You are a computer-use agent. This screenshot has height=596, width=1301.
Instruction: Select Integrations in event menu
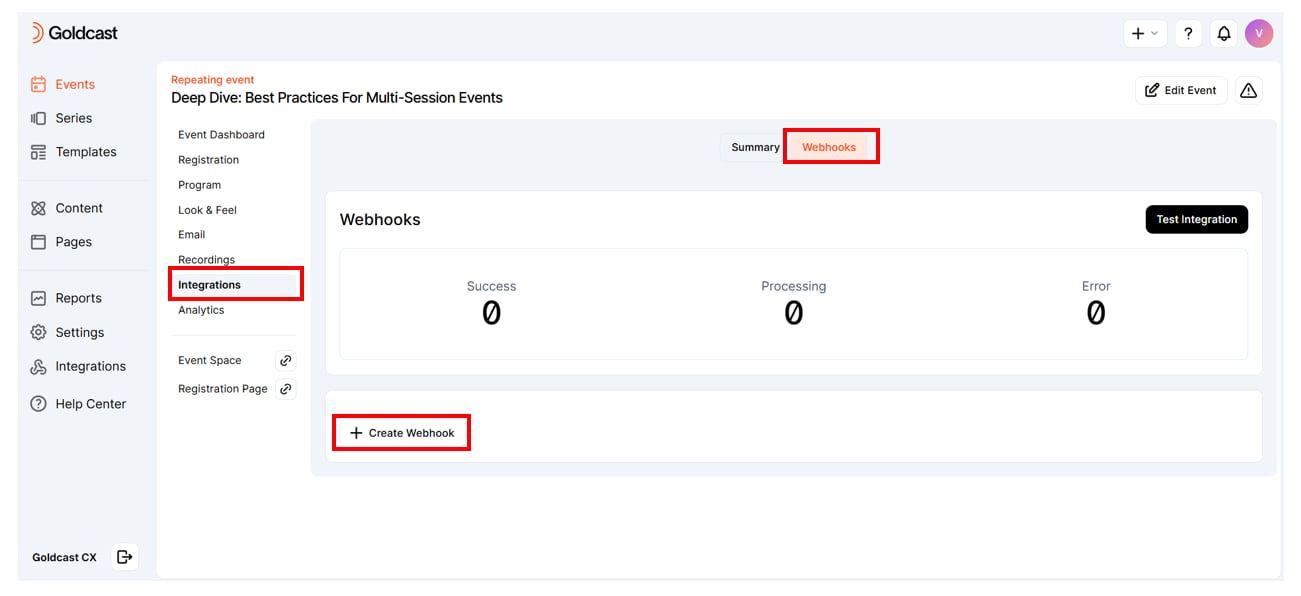coord(236,285)
